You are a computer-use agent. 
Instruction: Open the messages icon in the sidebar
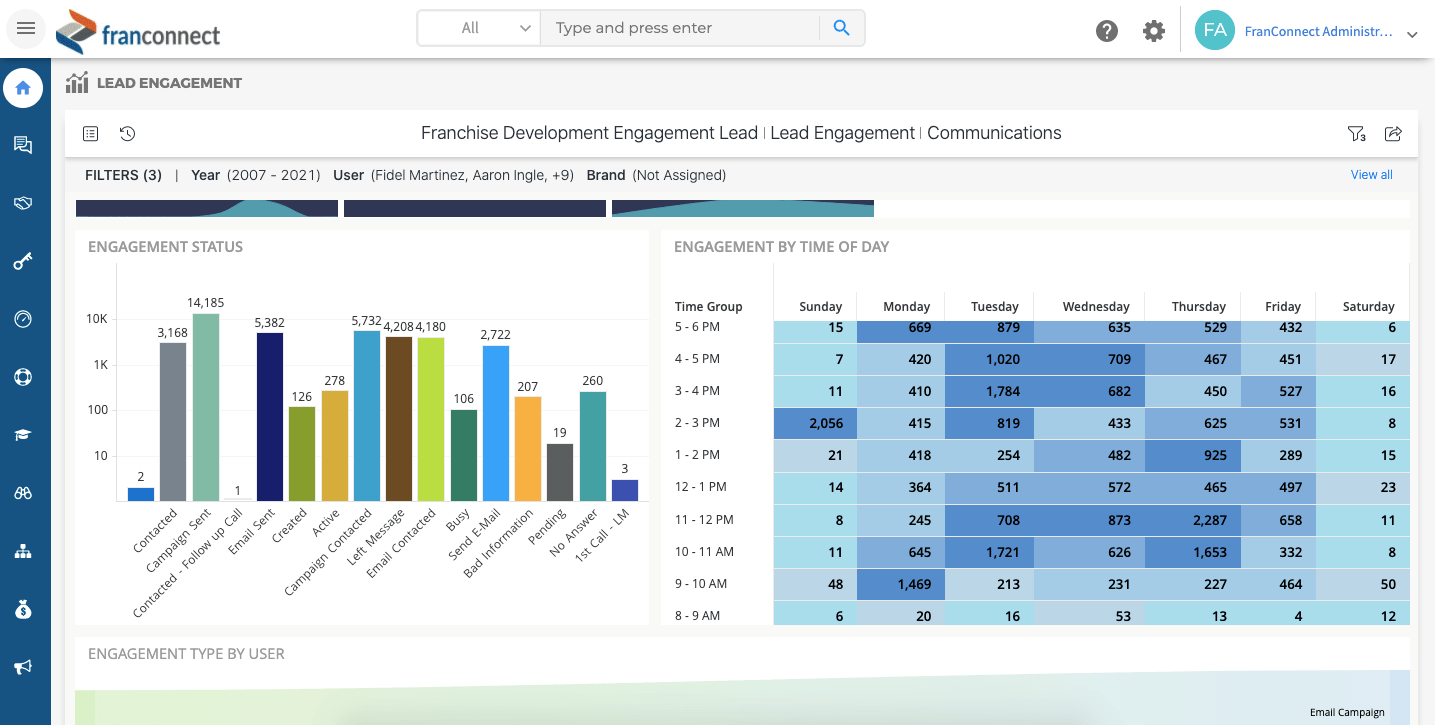23,144
